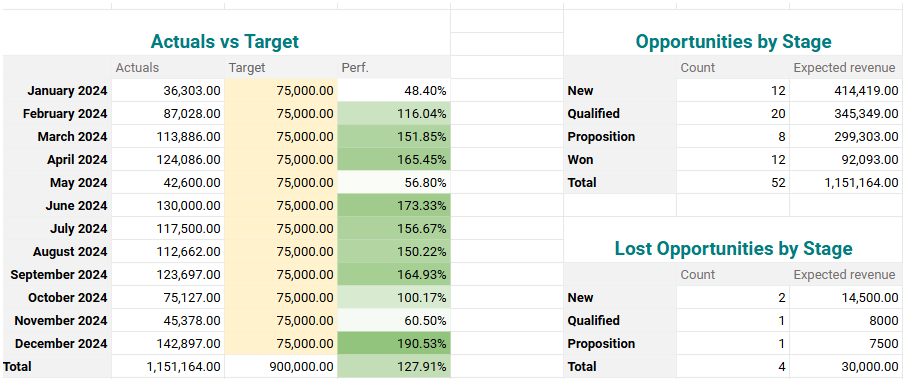Select actuals cell 42,600.00
The width and height of the screenshot is (906, 388).
168,182
